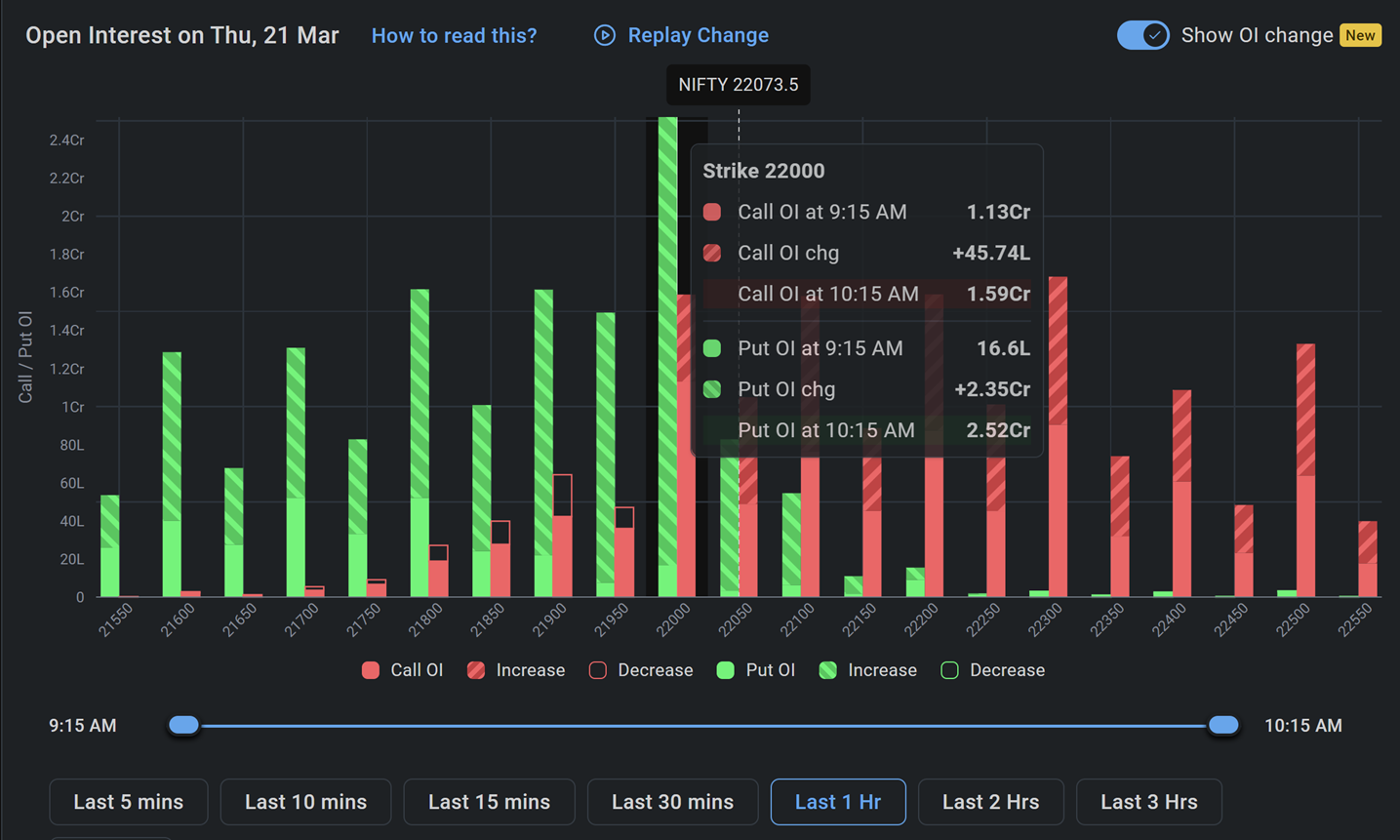Click the hollow red Decrease legend icon
The height and width of the screenshot is (840, 1400).
point(598,670)
